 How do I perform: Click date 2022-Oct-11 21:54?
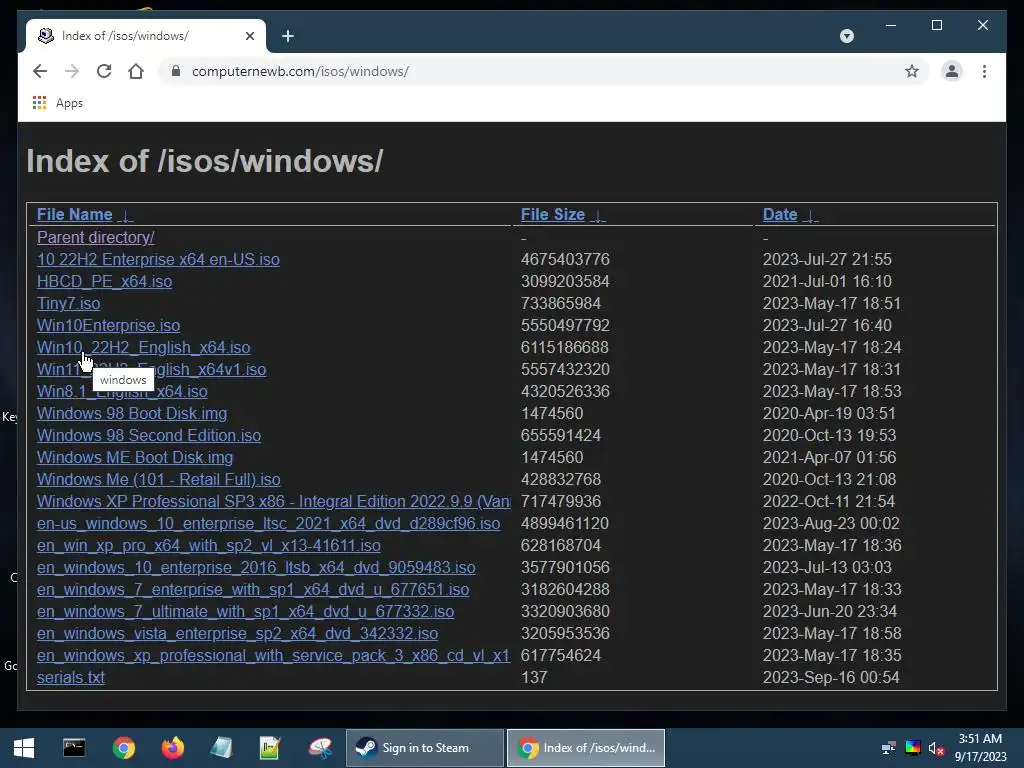point(829,501)
